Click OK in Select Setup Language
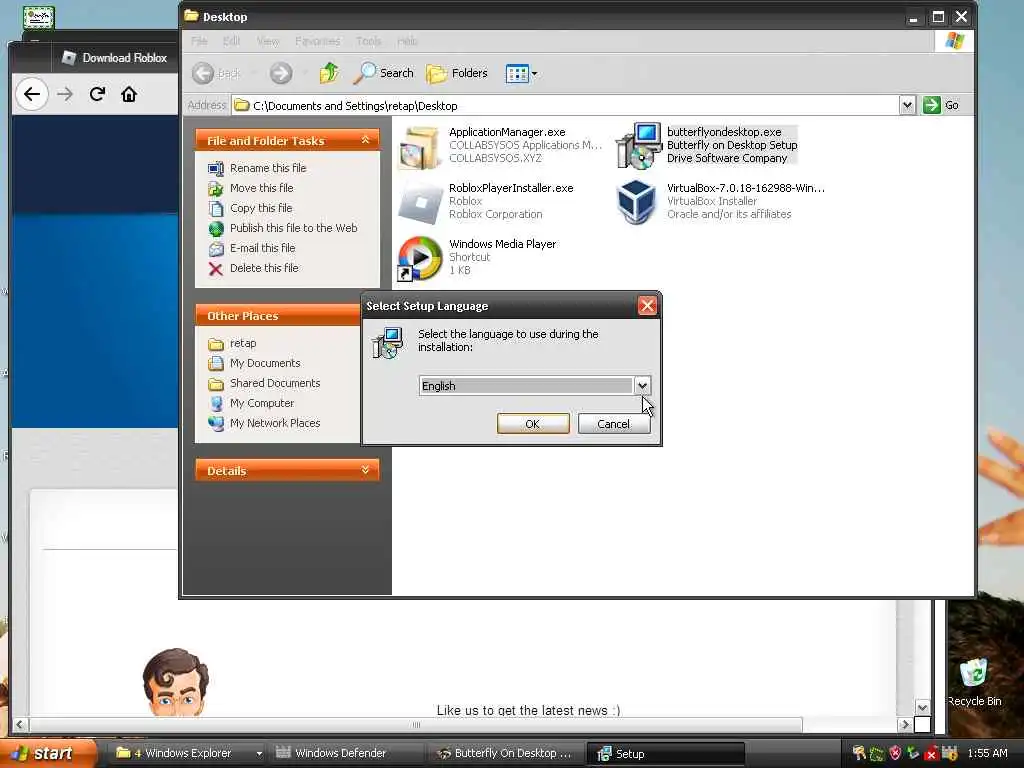The image size is (1024, 768). click(x=533, y=424)
